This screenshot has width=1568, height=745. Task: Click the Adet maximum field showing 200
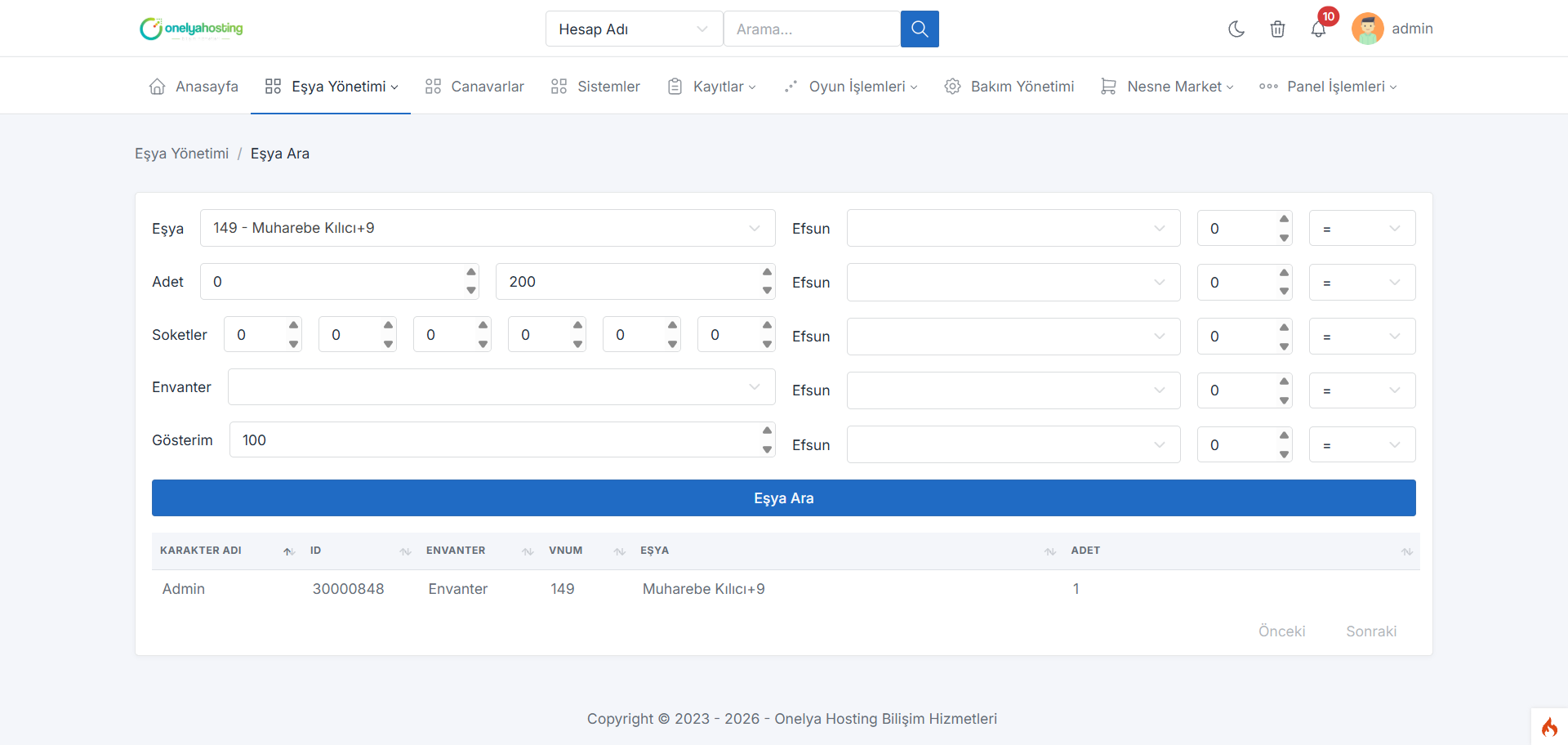click(635, 282)
